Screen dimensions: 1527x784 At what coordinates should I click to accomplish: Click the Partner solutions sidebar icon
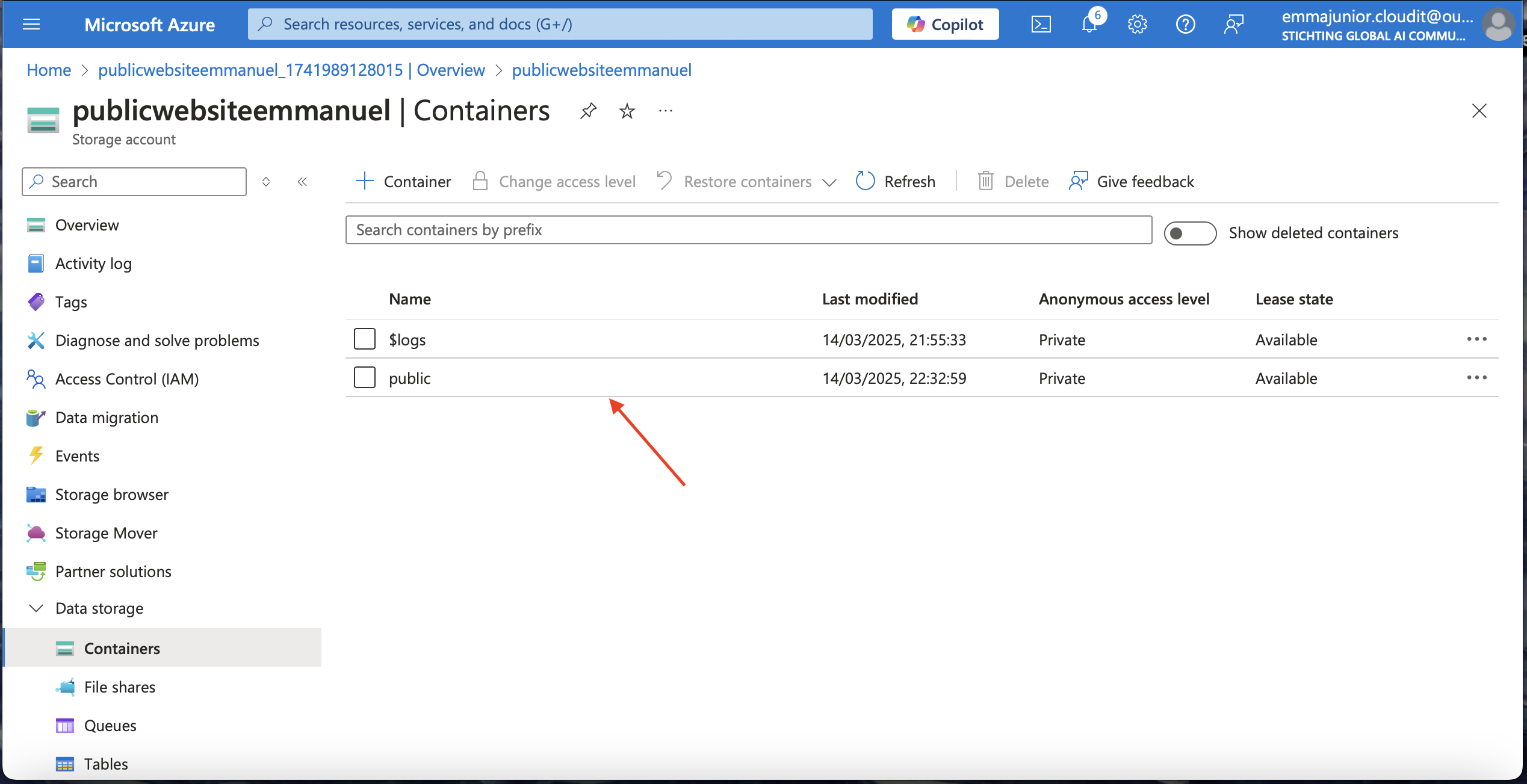(x=36, y=572)
